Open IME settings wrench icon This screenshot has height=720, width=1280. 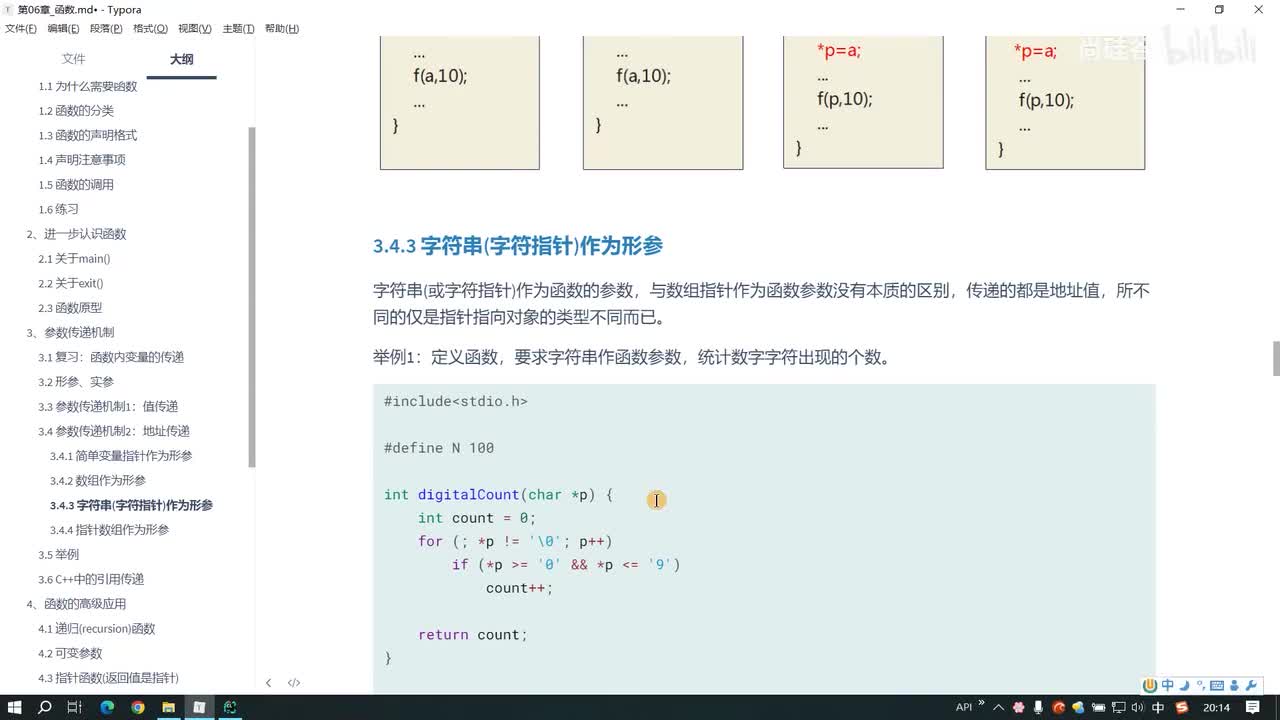pos(1250,686)
